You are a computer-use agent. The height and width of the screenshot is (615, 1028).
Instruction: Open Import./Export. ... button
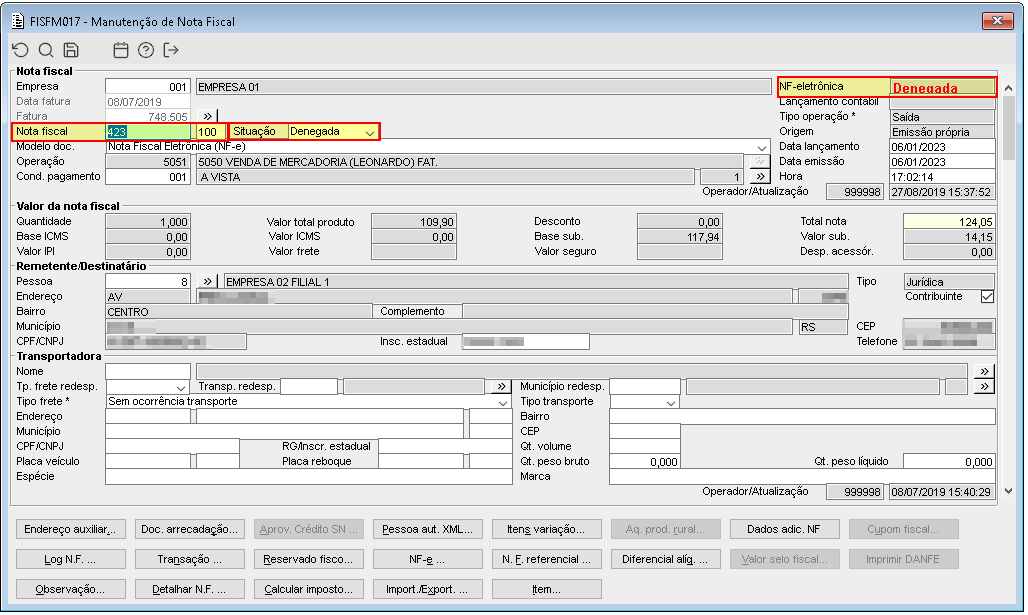click(x=427, y=589)
